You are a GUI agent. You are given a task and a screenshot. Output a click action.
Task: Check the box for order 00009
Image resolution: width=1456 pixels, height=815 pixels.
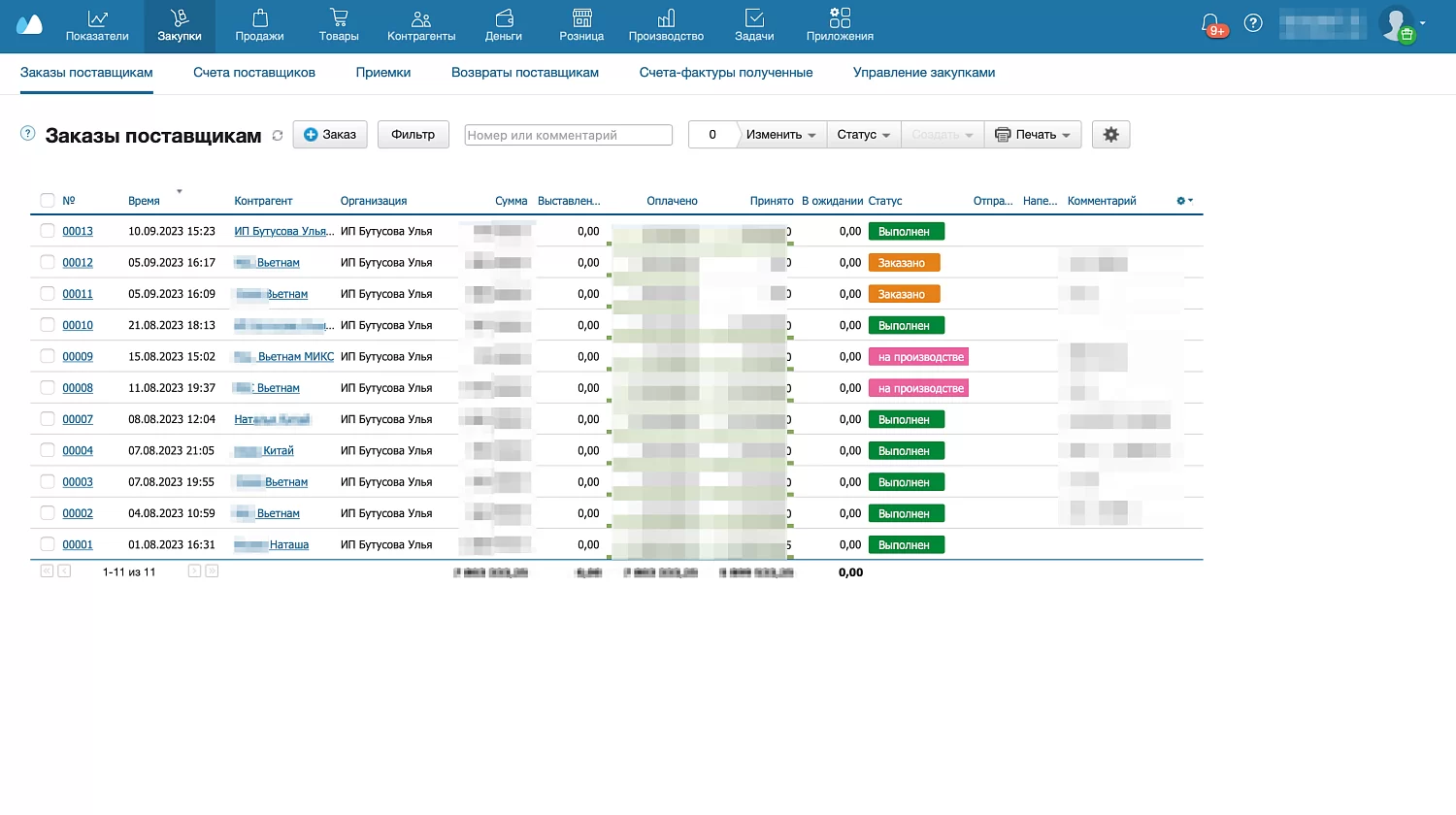47,356
